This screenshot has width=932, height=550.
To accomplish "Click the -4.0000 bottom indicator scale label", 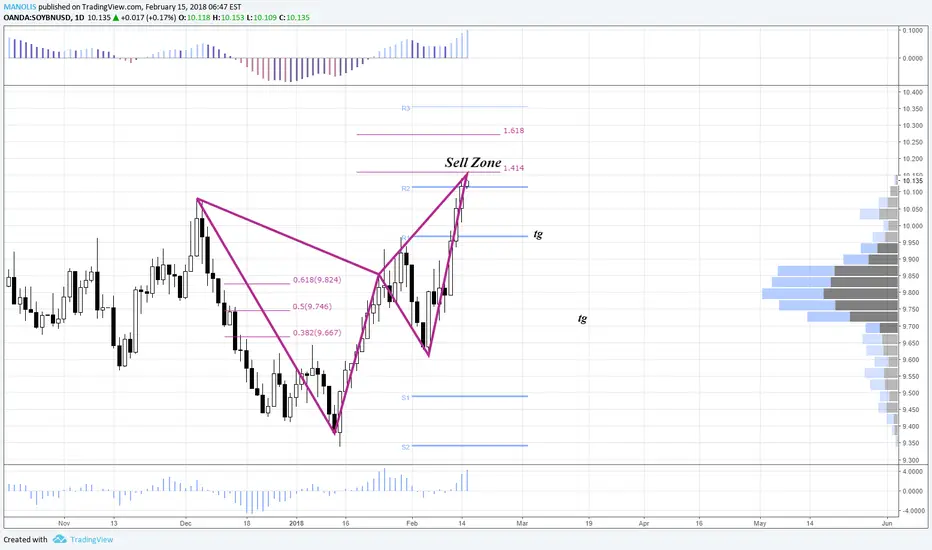I will click(912, 511).
